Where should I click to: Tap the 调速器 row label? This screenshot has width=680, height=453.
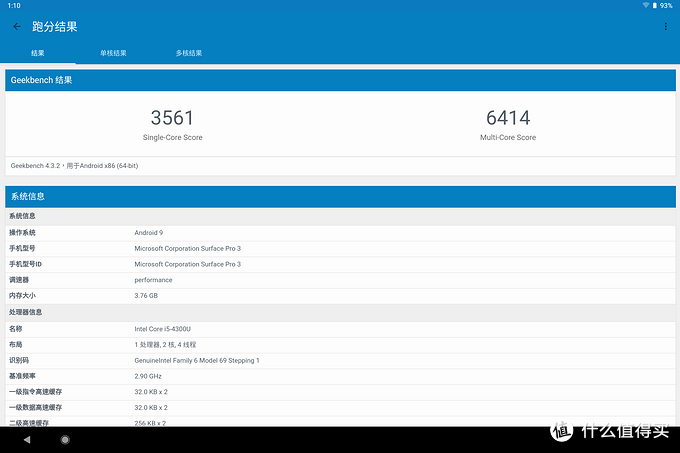tap(19, 280)
